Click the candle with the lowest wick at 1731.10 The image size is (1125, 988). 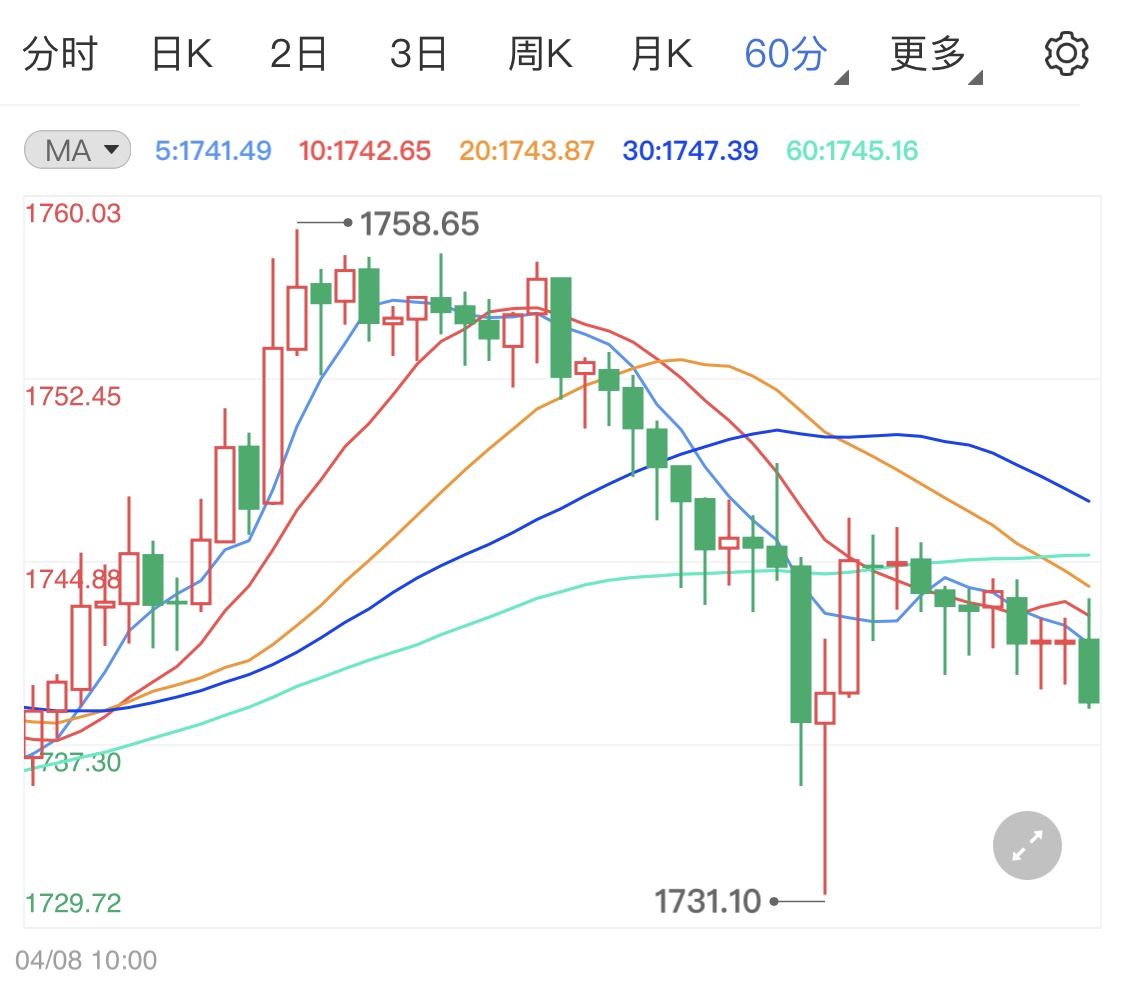tap(825, 766)
